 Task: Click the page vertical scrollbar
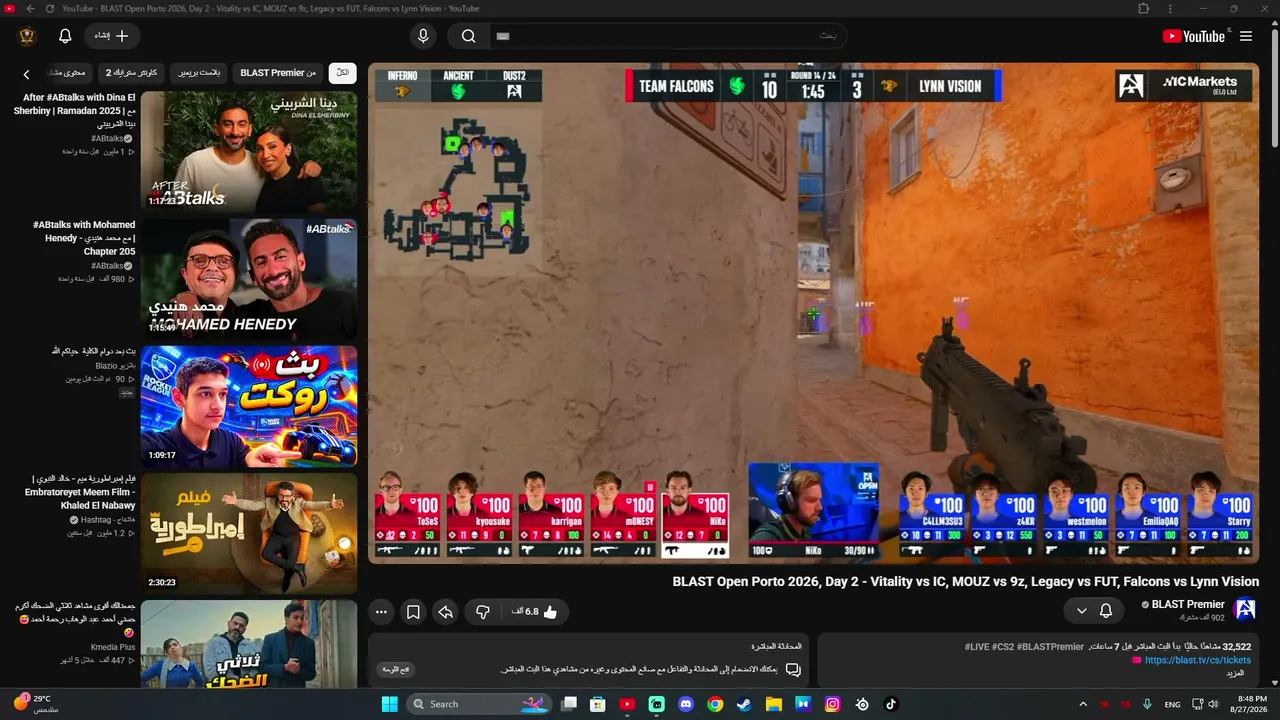click(1274, 90)
